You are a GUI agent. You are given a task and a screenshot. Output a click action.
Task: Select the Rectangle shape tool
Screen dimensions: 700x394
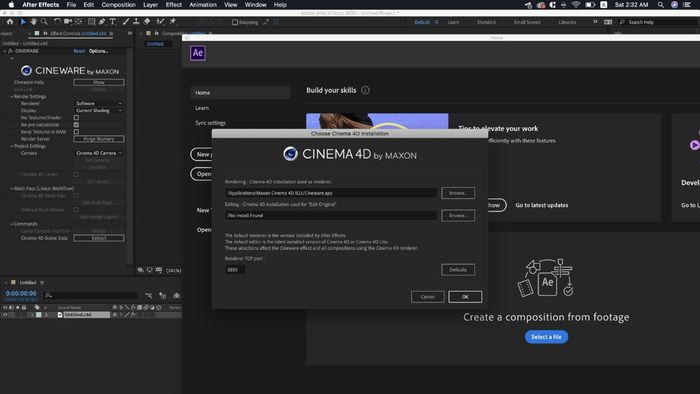[x=92, y=21]
